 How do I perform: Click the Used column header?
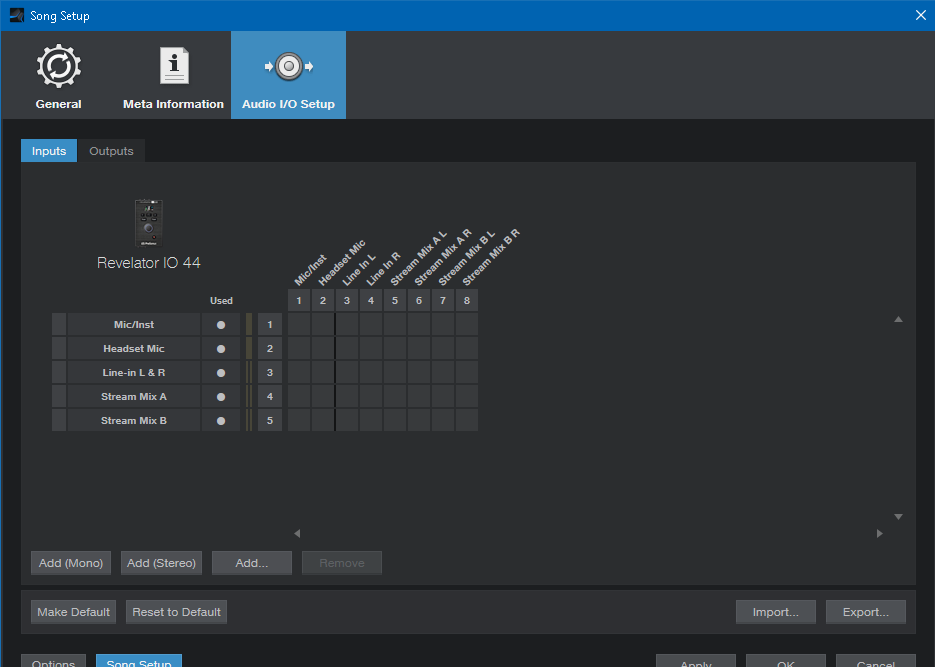click(x=221, y=300)
